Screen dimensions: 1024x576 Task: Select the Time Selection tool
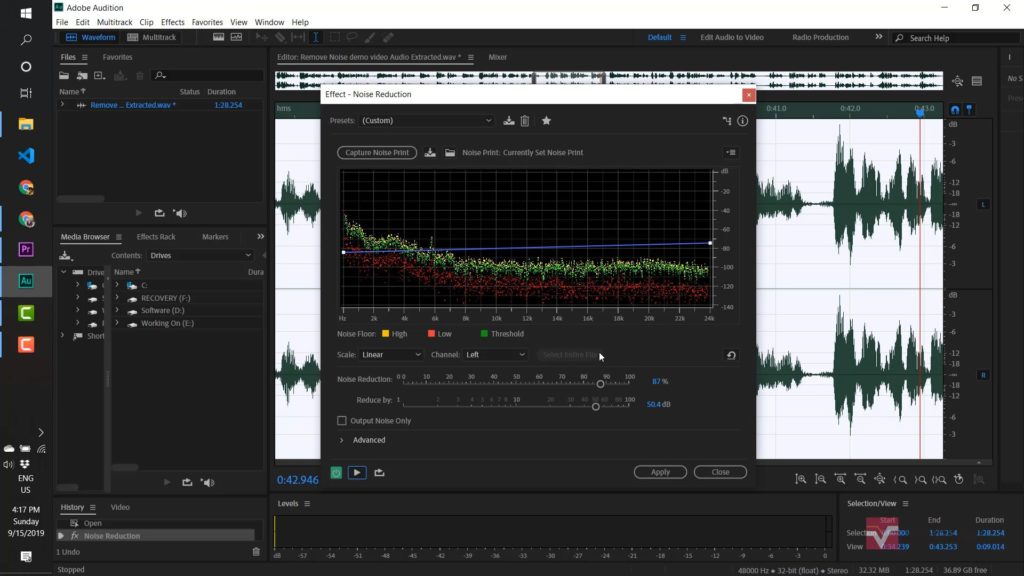(x=315, y=38)
